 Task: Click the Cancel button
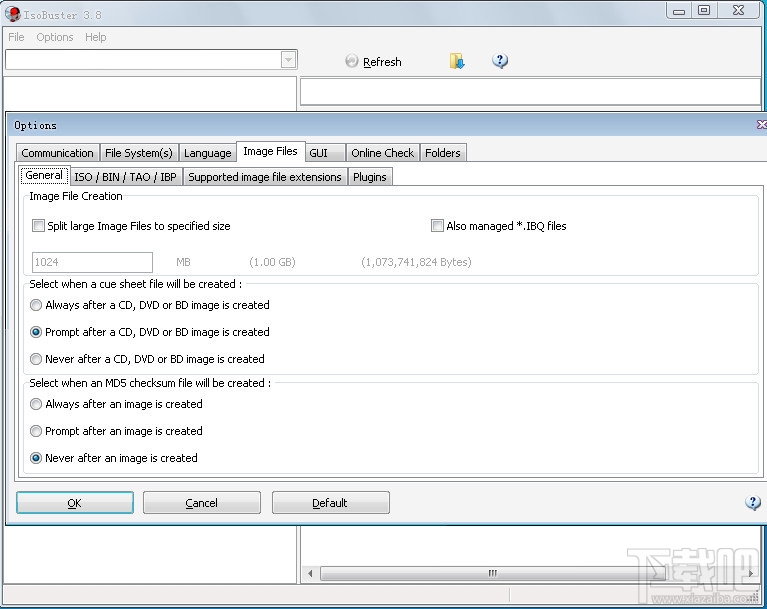coord(202,502)
